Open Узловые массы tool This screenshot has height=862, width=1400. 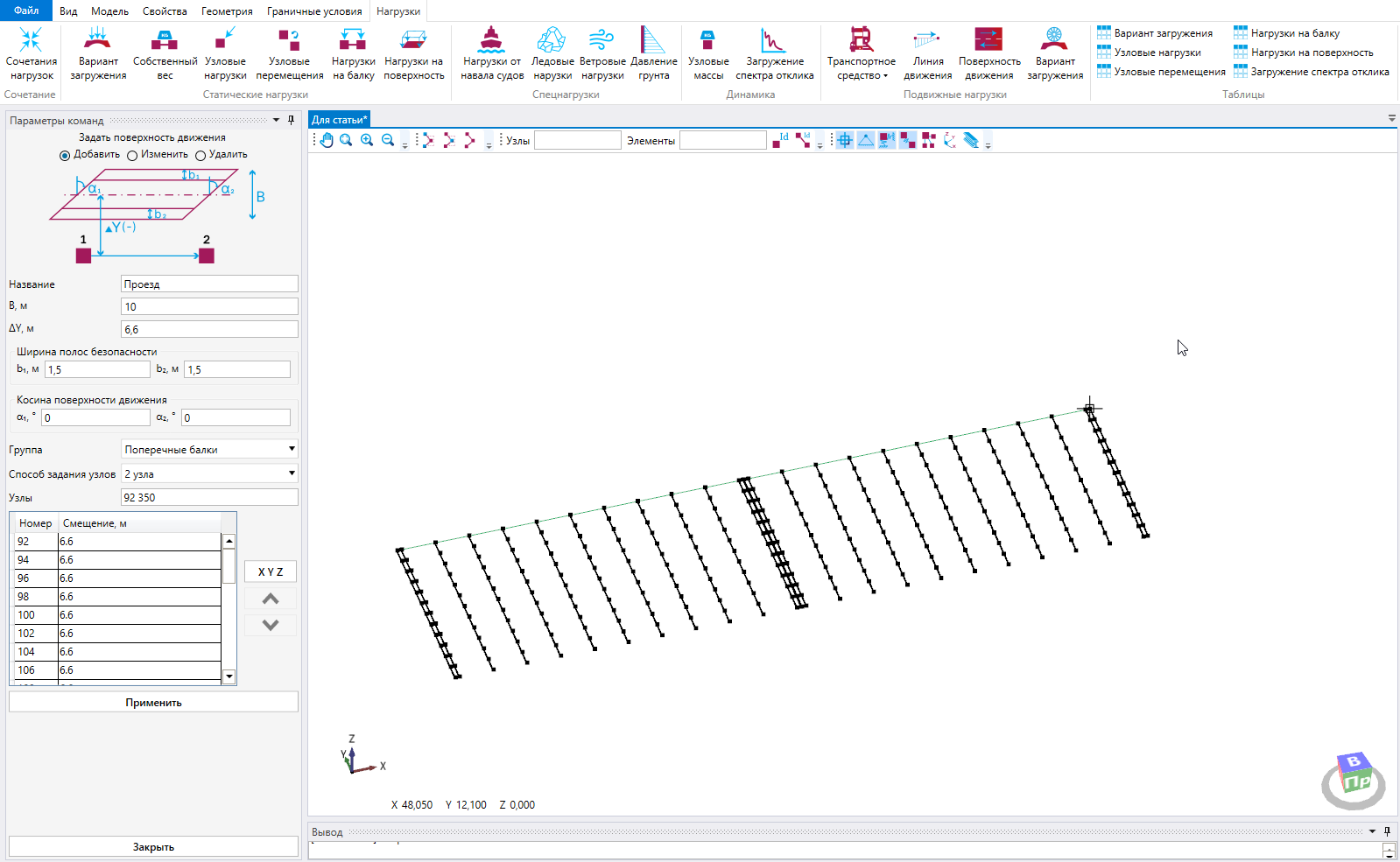(x=708, y=54)
